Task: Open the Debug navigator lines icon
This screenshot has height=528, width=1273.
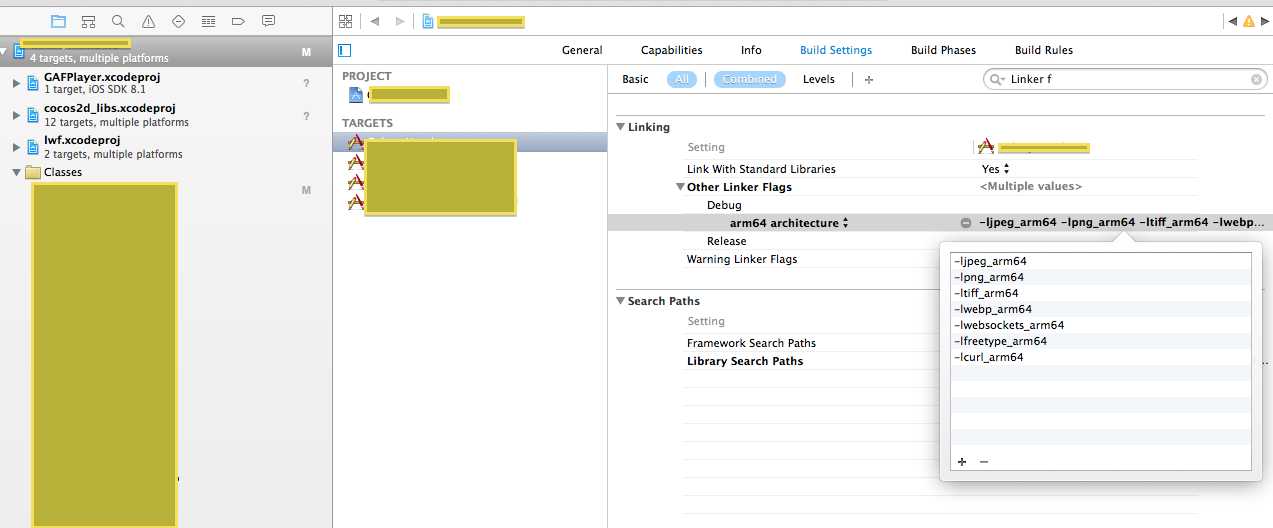Action: [208, 21]
